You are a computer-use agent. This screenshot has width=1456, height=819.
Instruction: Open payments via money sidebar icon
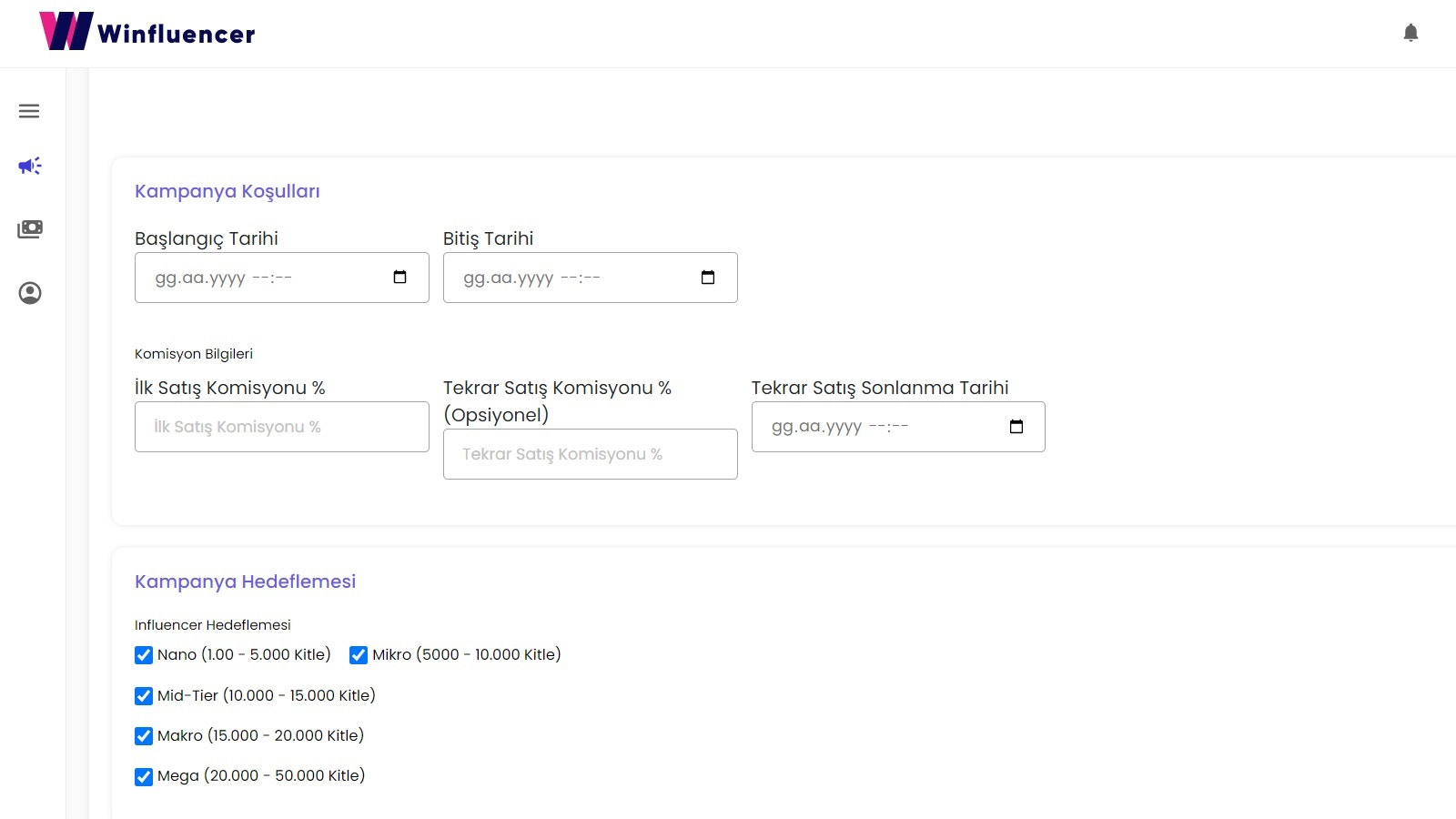coord(30,229)
